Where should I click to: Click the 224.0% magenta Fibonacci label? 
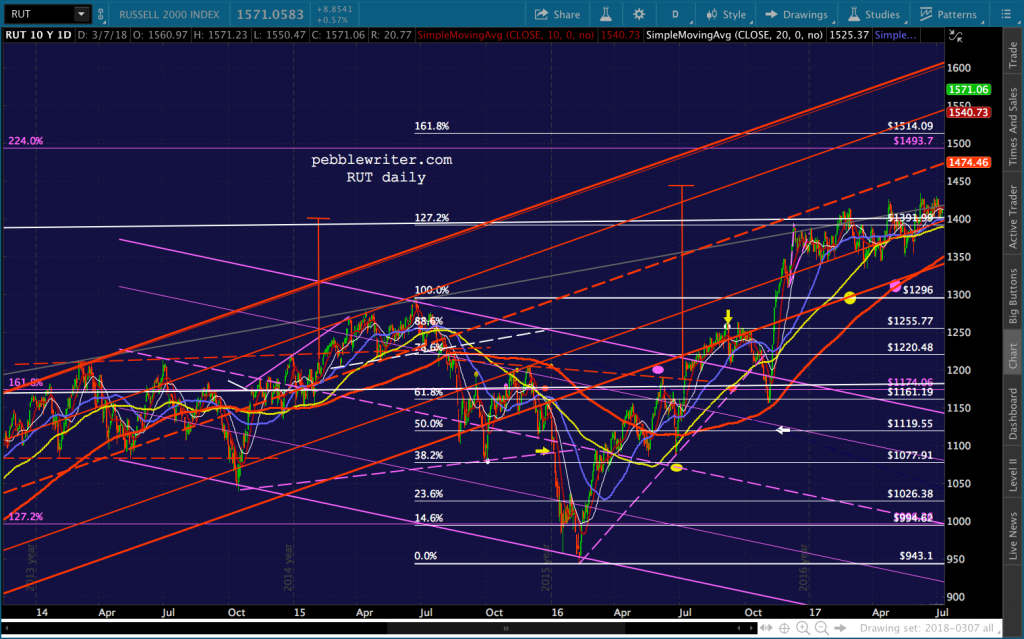pyautogui.click(x=26, y=140)
